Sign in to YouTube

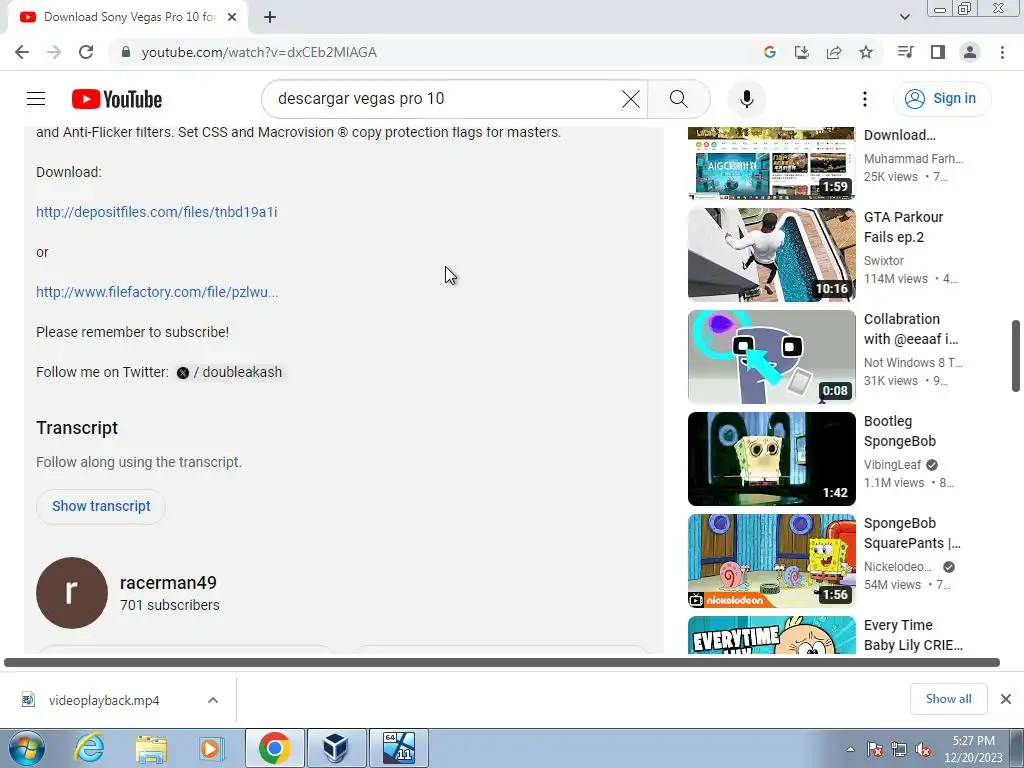point(941,99)
